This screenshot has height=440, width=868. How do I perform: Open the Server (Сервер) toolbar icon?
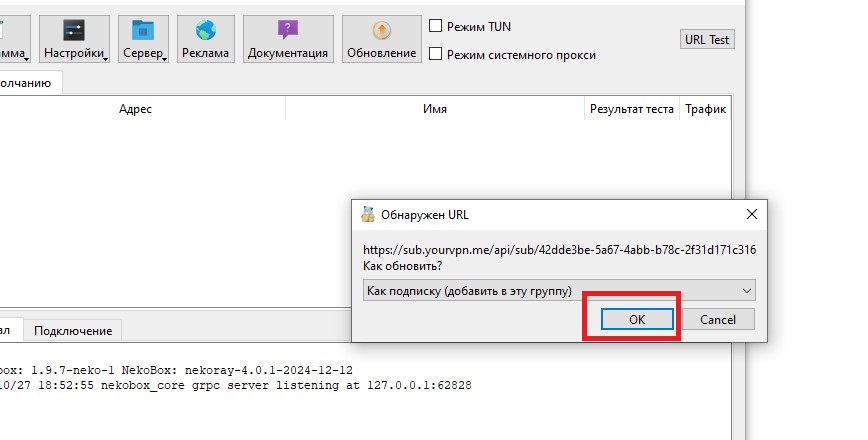pos(143,30)
